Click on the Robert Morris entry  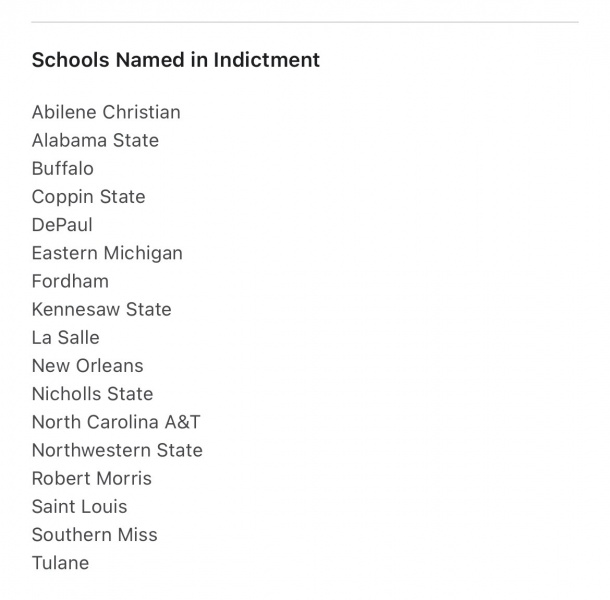click(92, 478)
